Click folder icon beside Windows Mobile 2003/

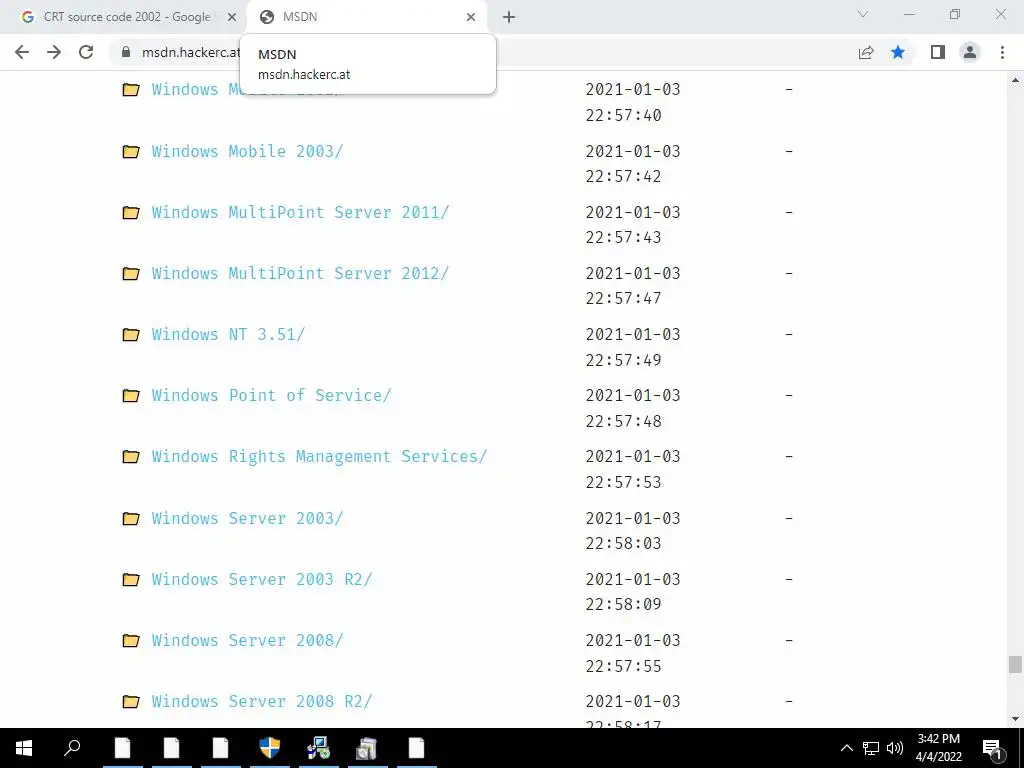click(131, 152)
